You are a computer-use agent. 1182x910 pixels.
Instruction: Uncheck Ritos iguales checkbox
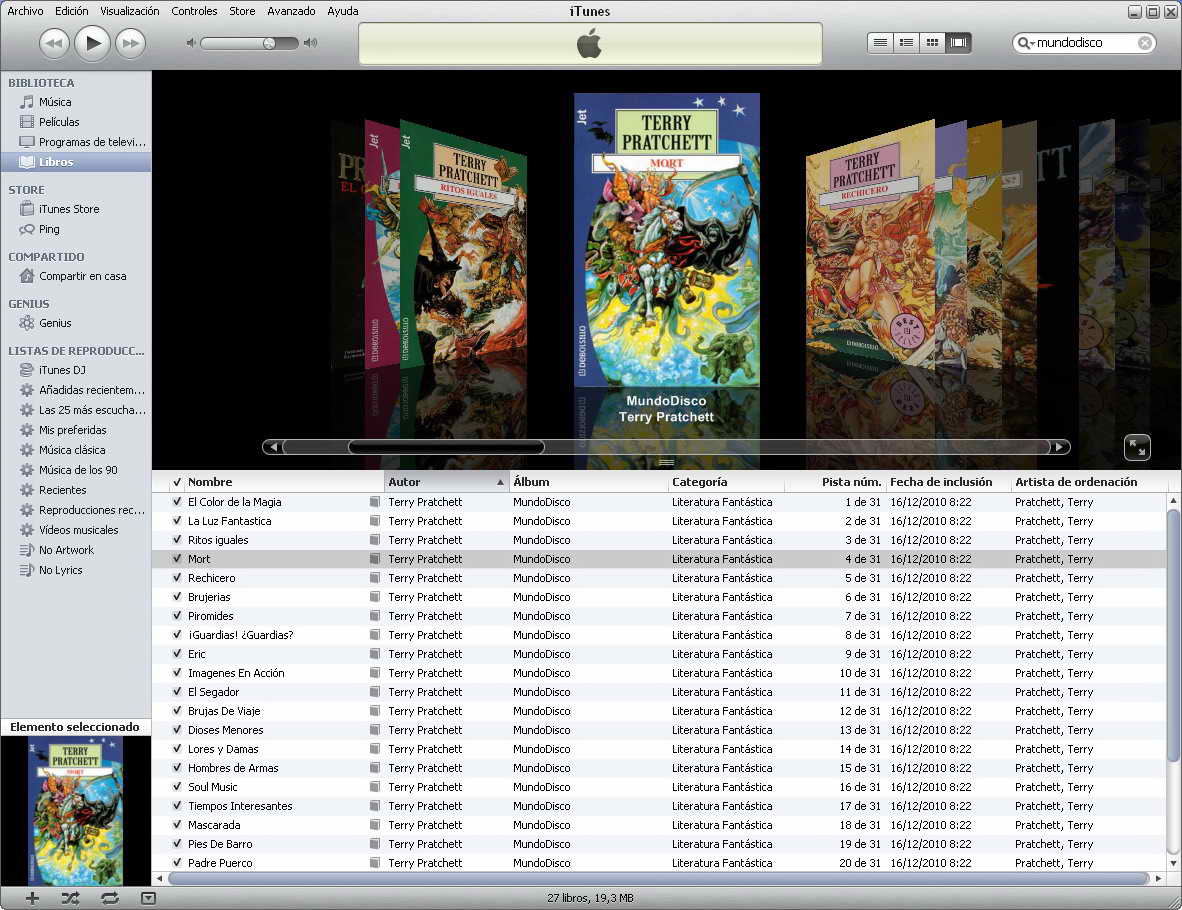pyautogui.click(x=177, y=540)
